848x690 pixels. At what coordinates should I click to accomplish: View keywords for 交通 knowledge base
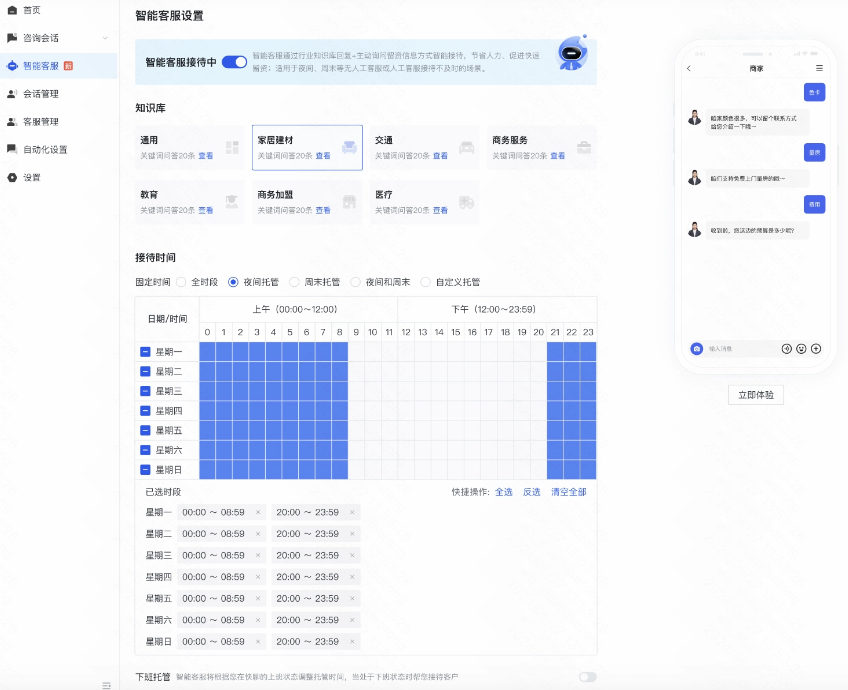[x=440, y=156]
